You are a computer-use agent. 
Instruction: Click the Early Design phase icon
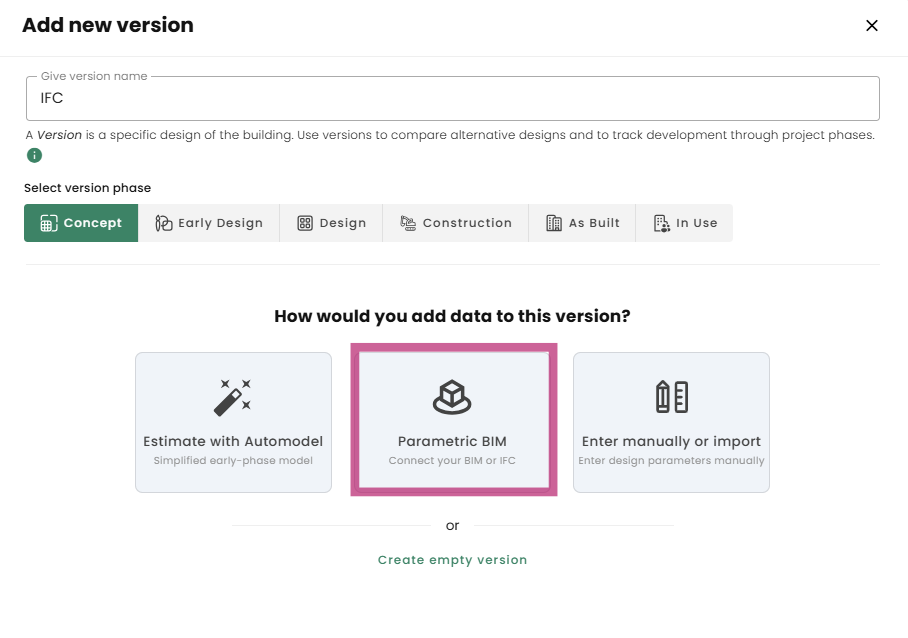(164, 223)
